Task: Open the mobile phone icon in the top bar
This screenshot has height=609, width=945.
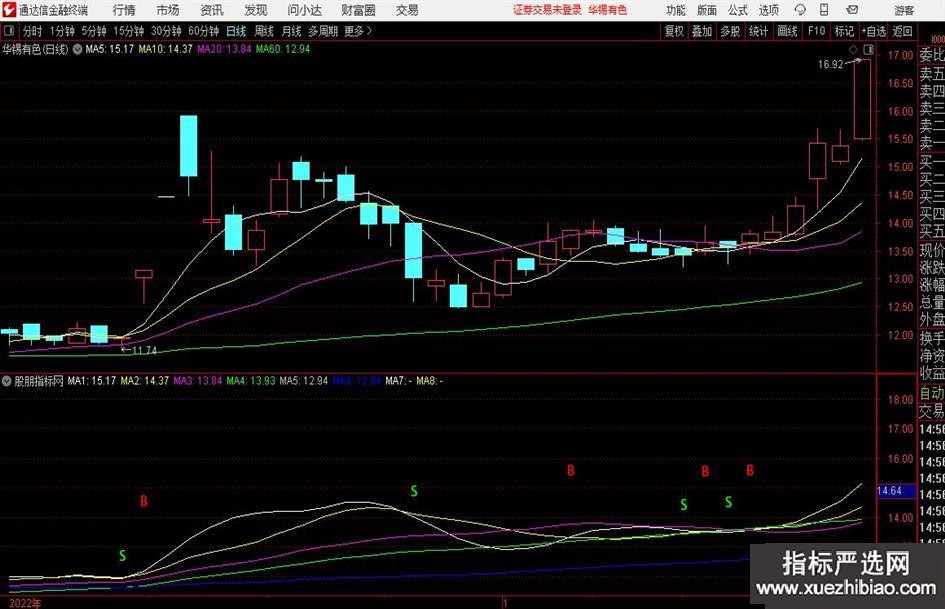Action: tap(824, 10)
